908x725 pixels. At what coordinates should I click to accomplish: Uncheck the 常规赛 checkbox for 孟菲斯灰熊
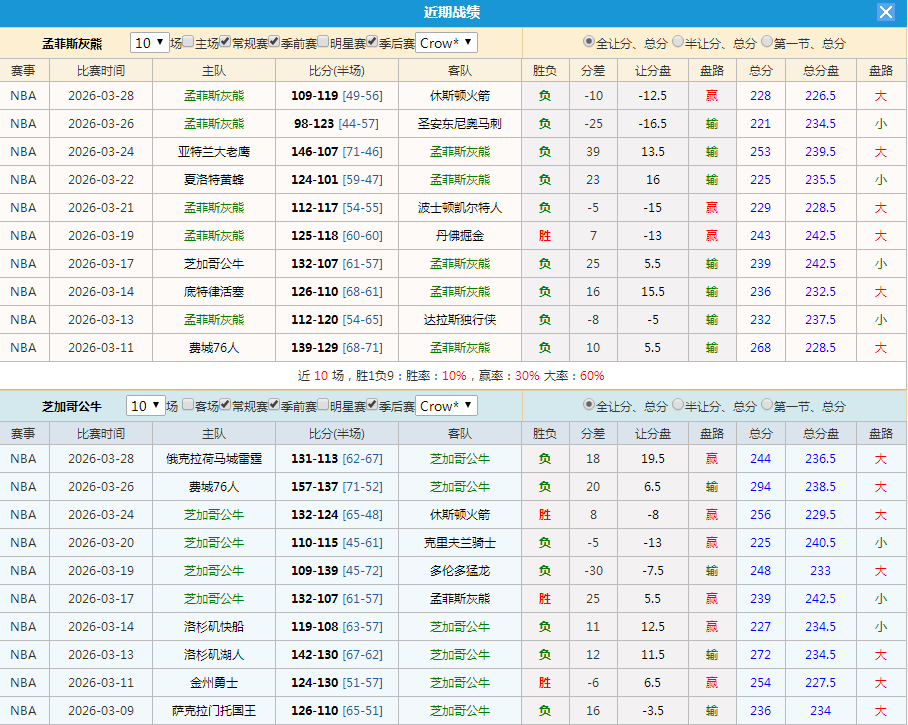[x=225, y=41]
